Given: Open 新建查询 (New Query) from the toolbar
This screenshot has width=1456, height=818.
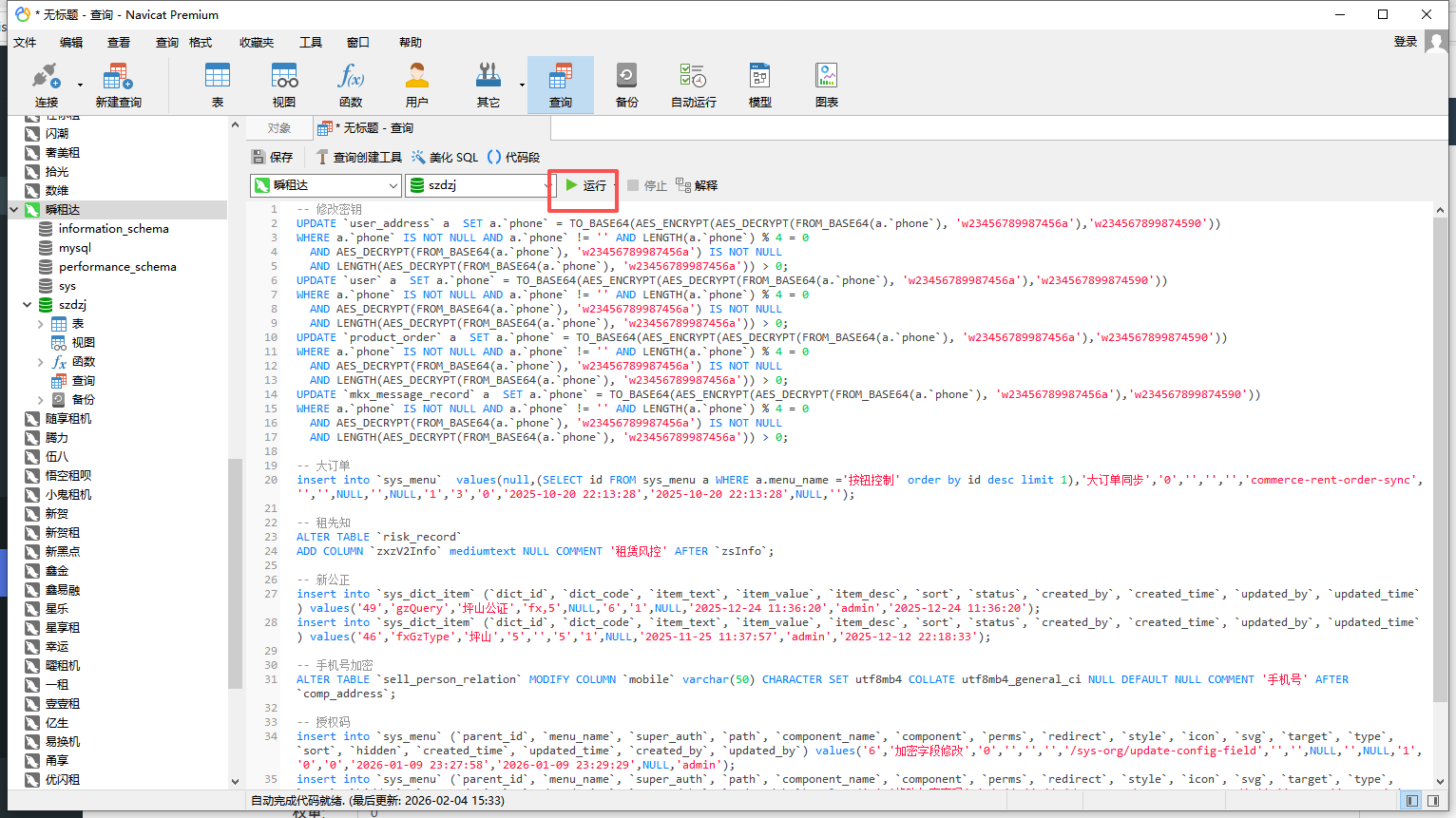Looking at the screenshot, I should pyautogui.click(x=118, y=85).
